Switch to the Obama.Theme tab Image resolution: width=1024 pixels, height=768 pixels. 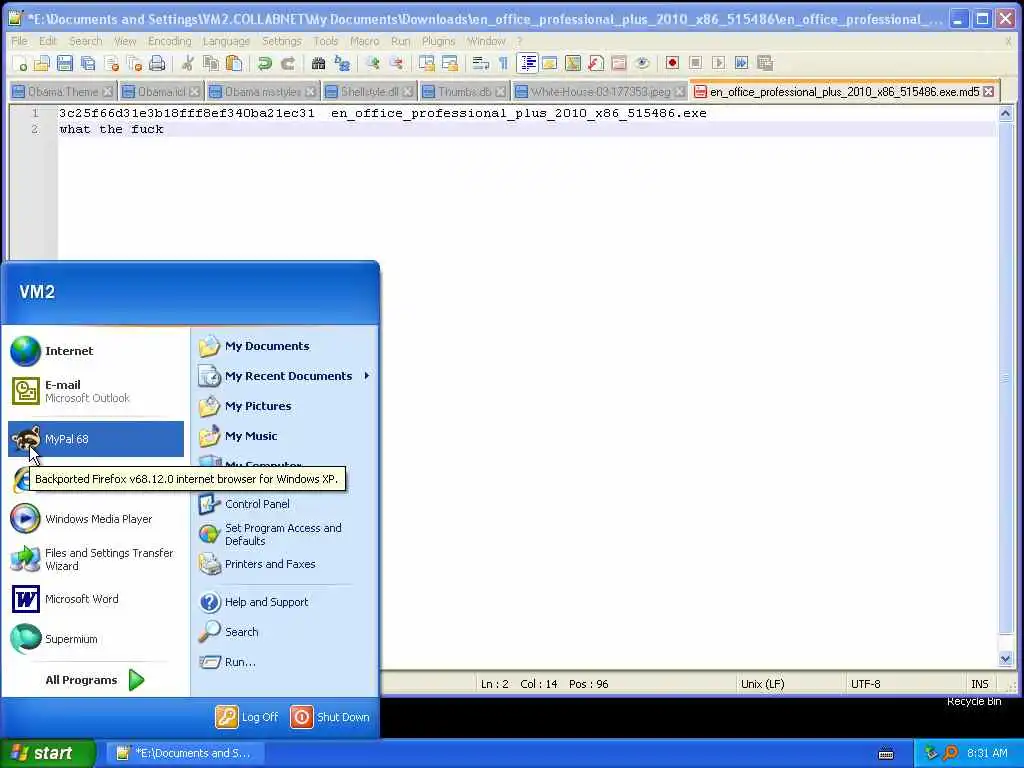(x=63, y=91)
